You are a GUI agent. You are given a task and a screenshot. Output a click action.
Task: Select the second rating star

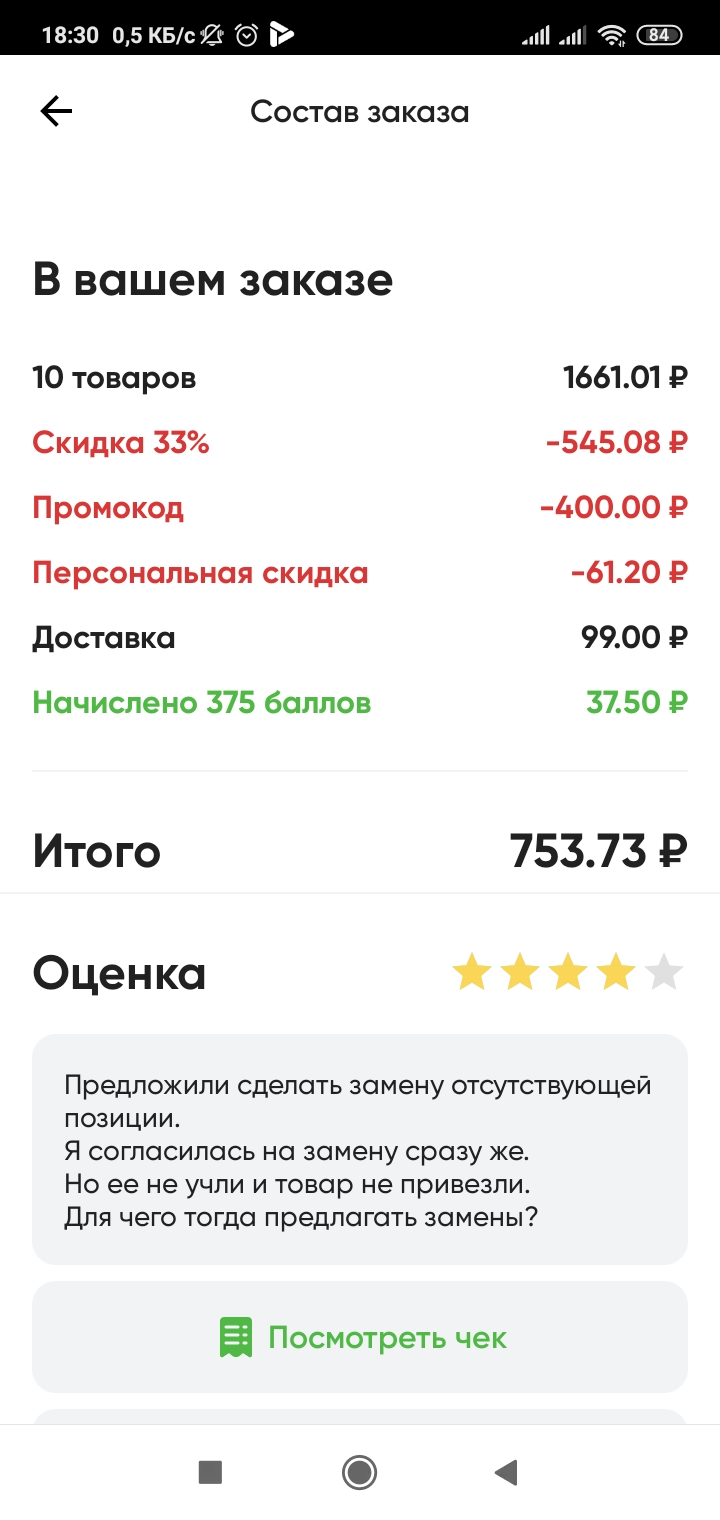520,972
